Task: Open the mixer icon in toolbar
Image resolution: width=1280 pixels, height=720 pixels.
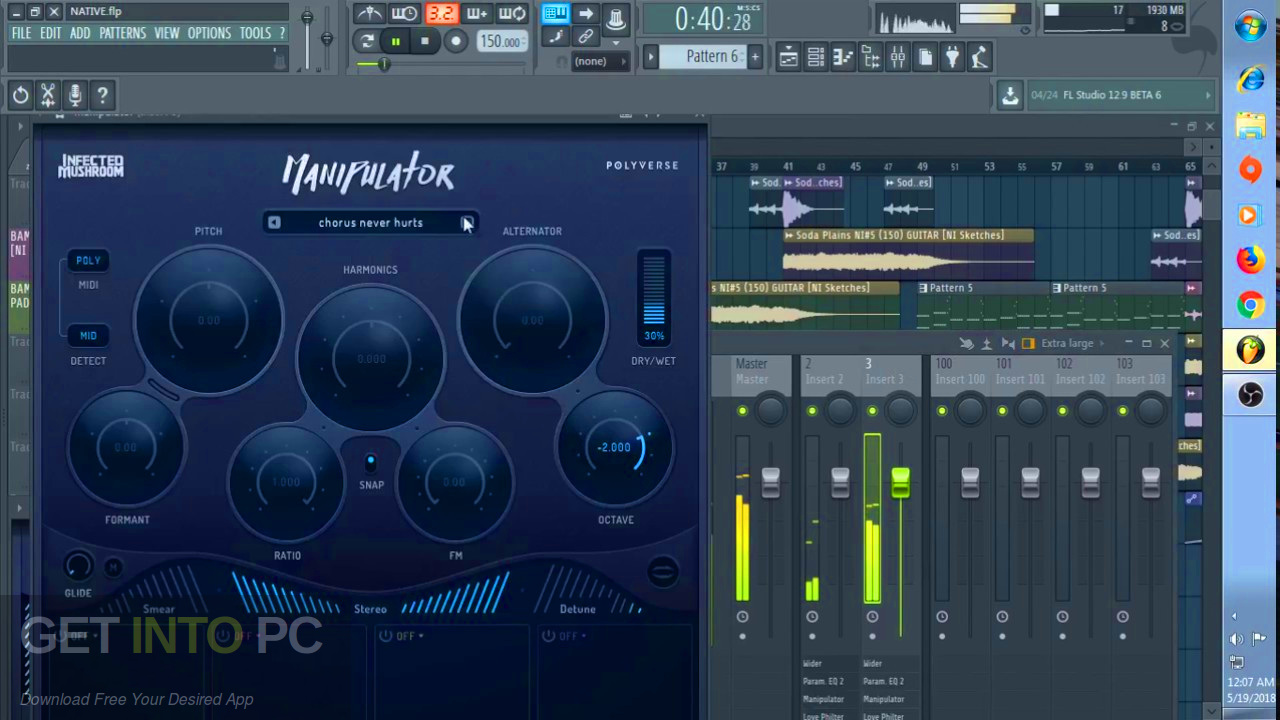Action: (898, 57)
